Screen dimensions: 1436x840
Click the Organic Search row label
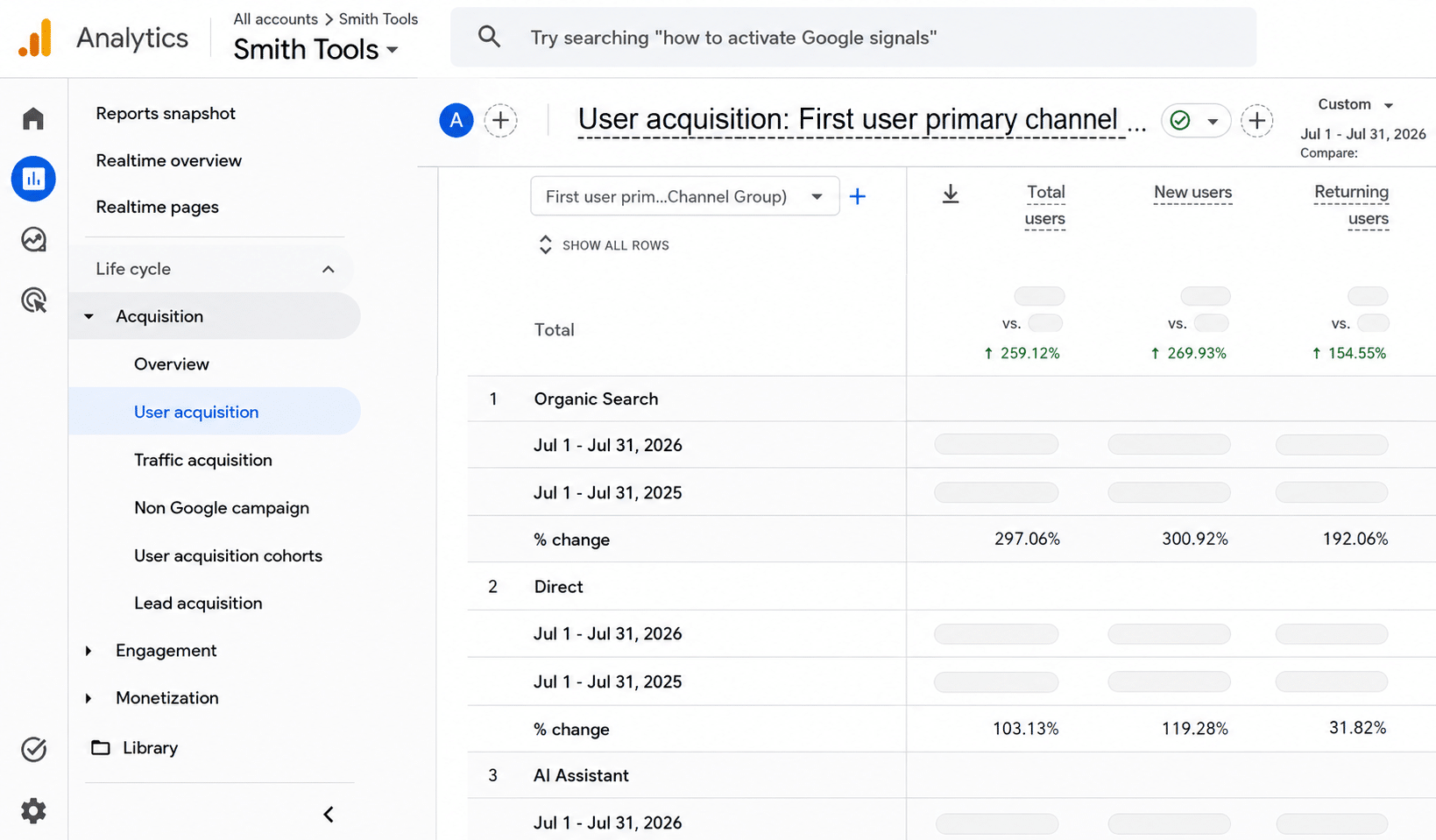(x=596, y=399)
